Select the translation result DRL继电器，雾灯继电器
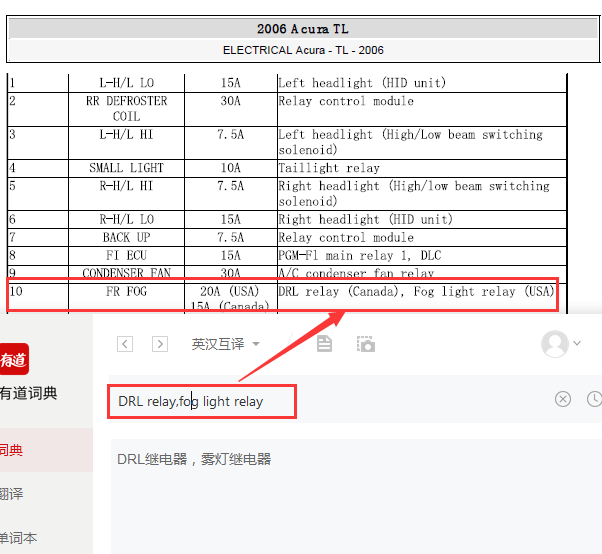This screenshot has height=554, width=602. click(x=194, y=459)
